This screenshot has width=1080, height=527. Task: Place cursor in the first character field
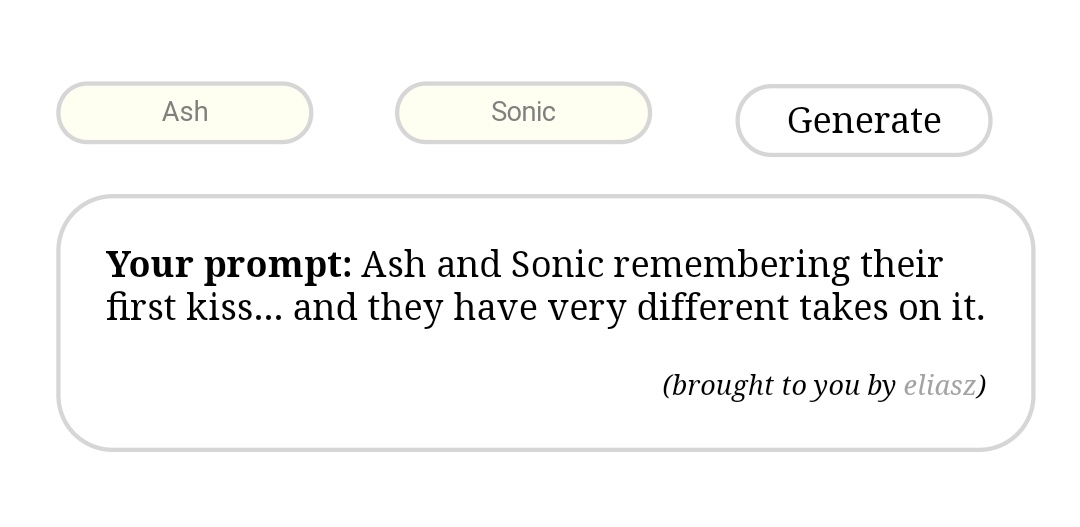185,112
